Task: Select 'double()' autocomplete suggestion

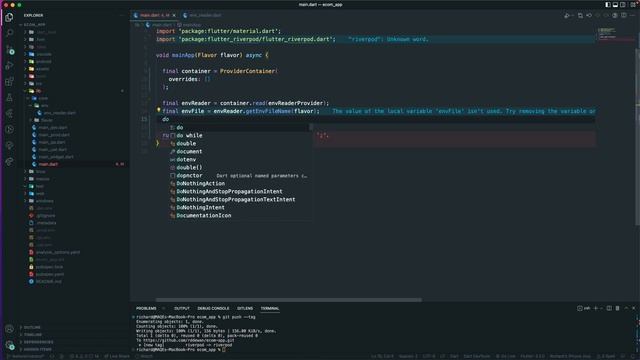Action: coord(241,167)
